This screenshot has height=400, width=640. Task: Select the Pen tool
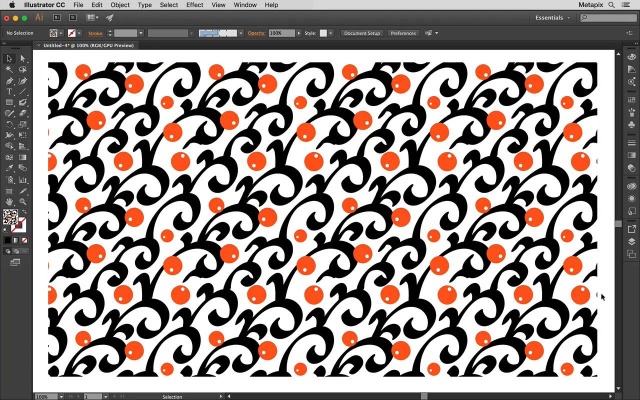pyautogui.click(x=9, y=81)
